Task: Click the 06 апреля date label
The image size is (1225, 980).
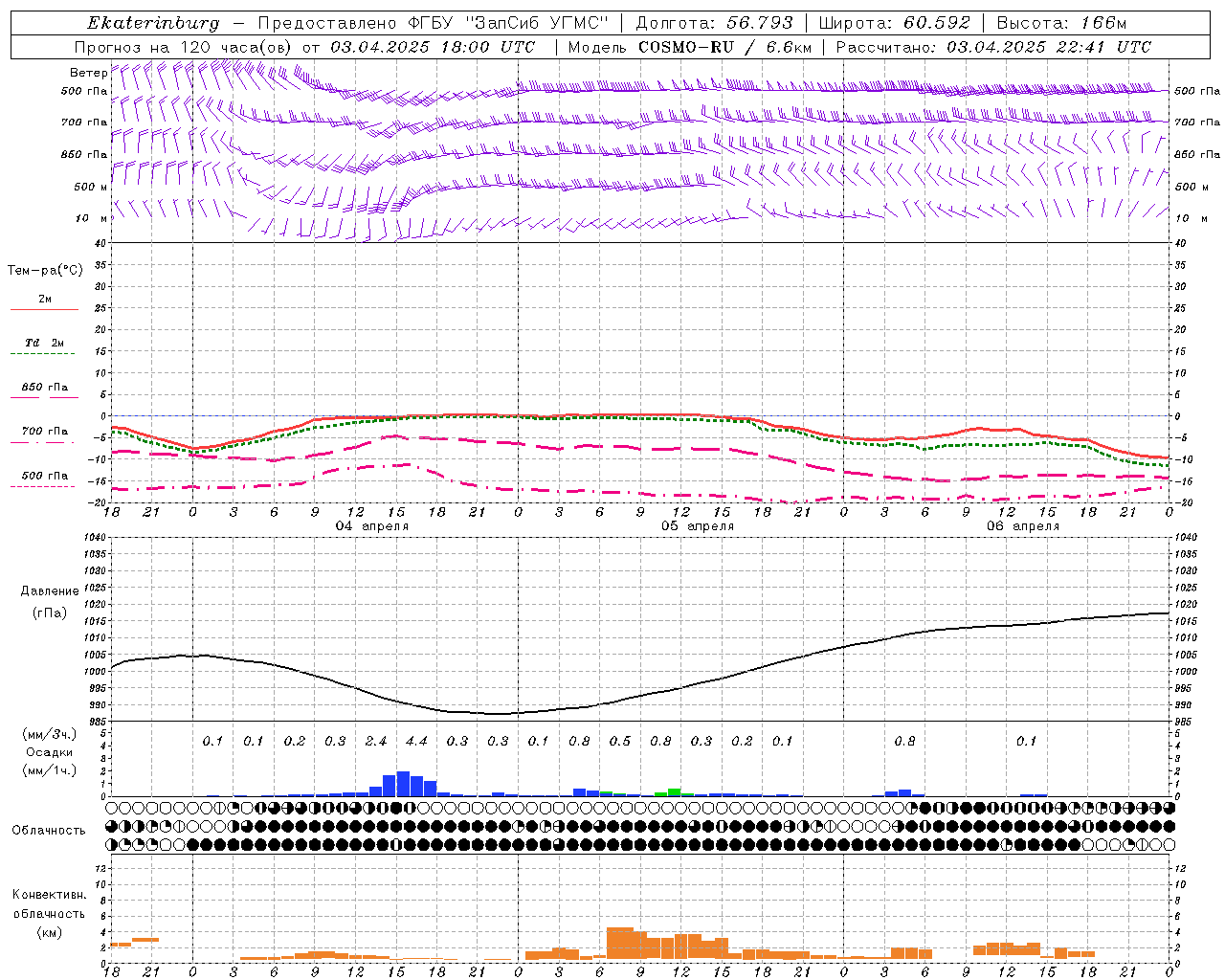Action: pyautogui.click(x=1023, y=526)
